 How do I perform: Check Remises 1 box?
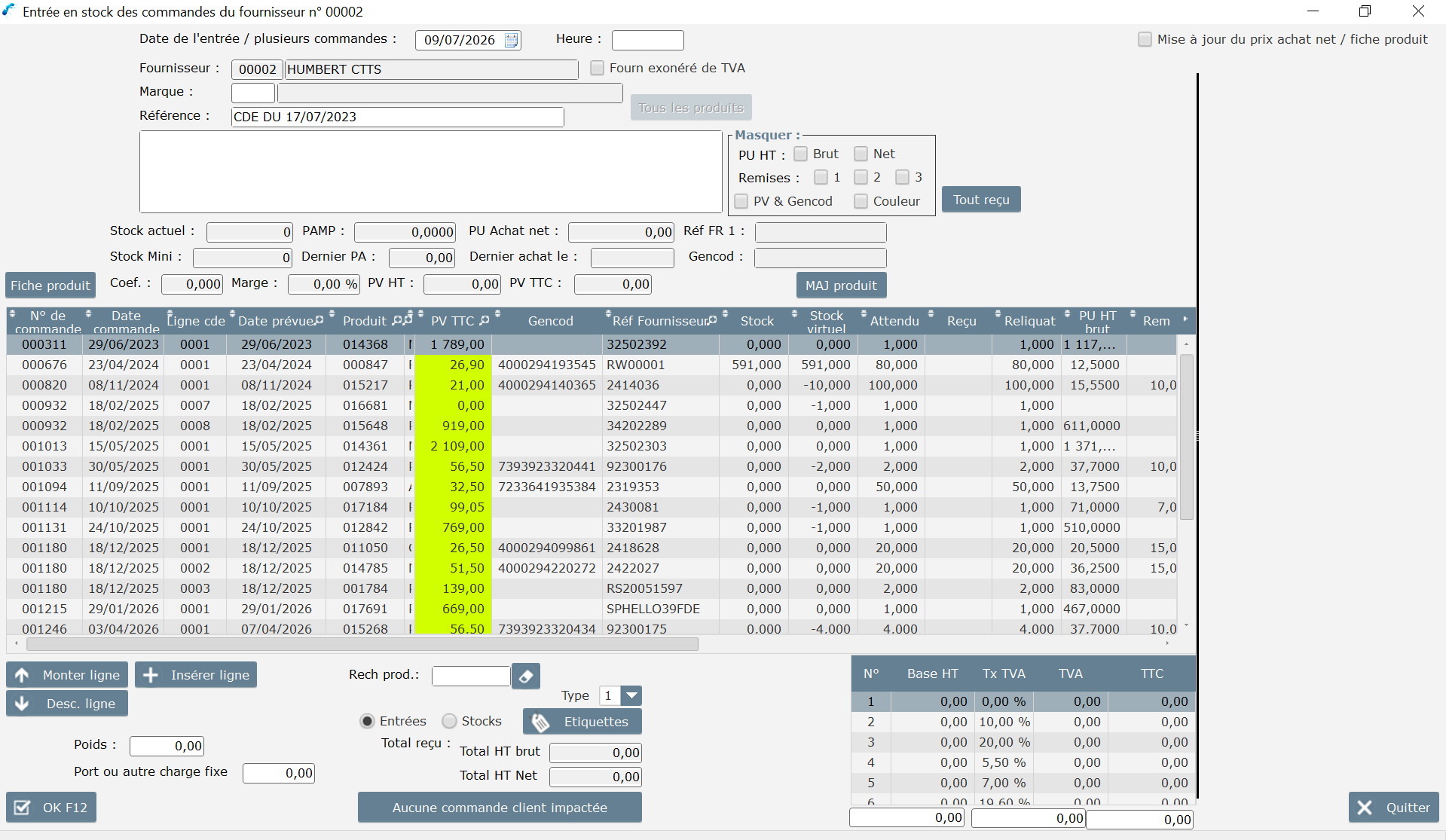pos(821,177)
